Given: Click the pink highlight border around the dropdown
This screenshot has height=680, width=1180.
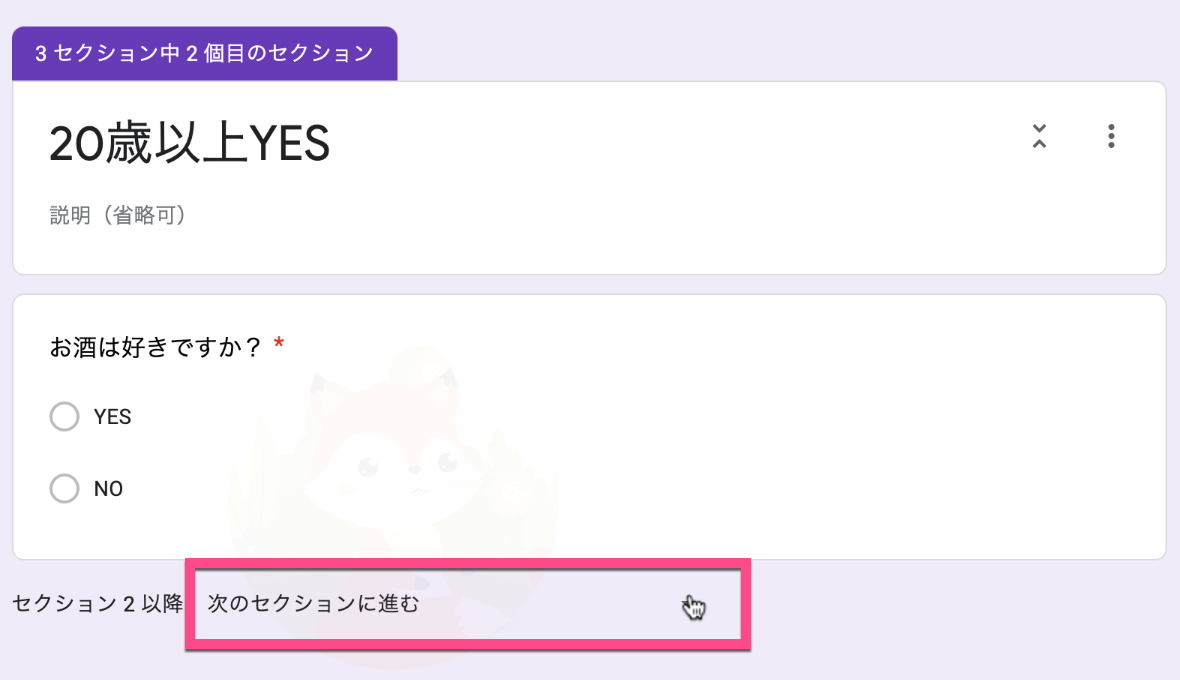Looking at the screenshot, I should tap(468, 563).
